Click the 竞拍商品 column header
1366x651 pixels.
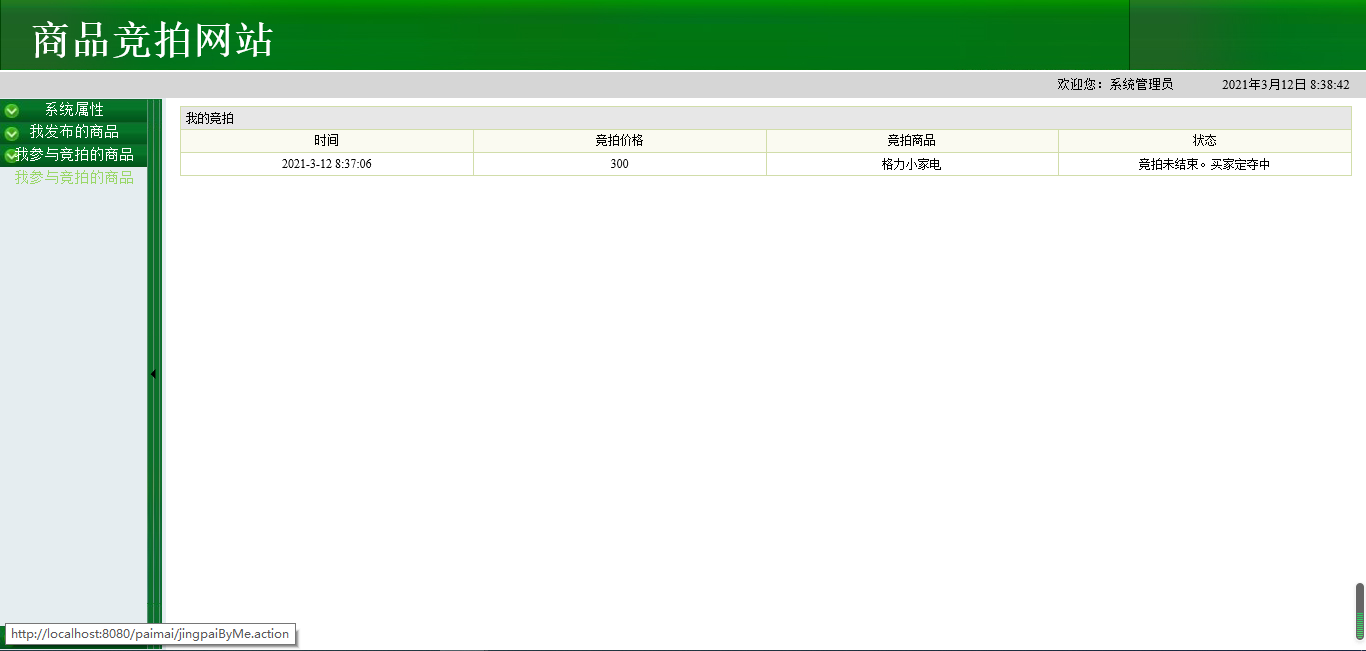(912, 141)
